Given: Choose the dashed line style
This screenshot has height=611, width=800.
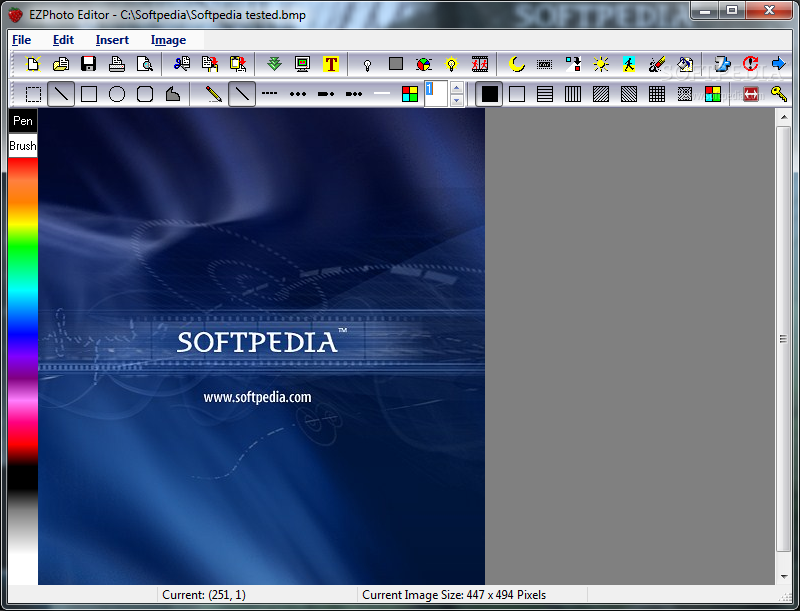Looking at the screenshot, I should [269, 93].
